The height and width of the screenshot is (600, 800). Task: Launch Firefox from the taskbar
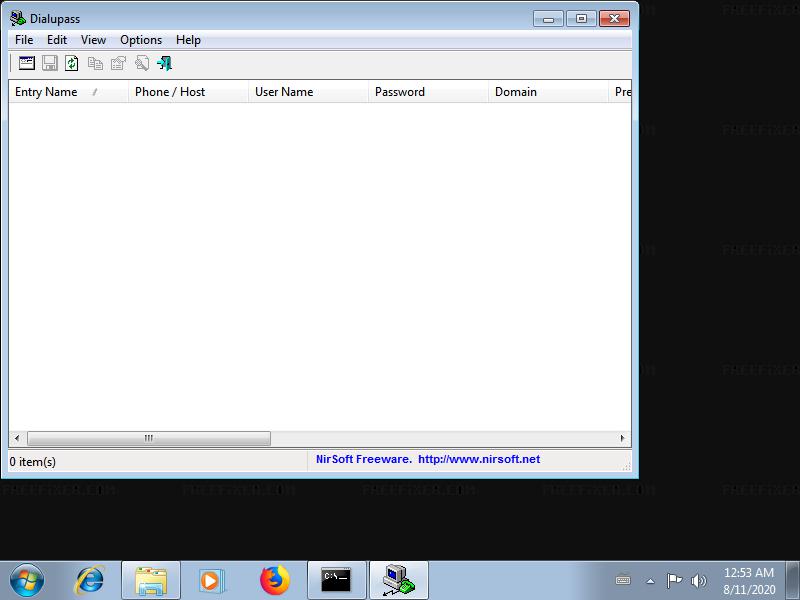coord(274,581)
